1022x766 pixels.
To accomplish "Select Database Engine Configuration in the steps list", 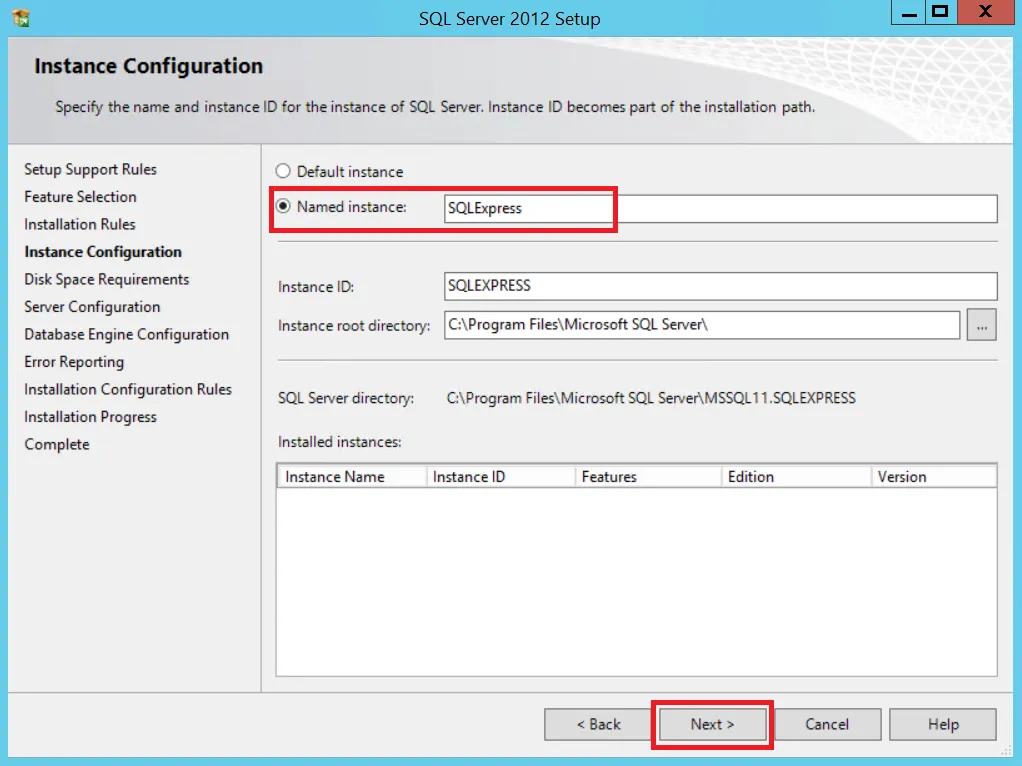I will click(126, 334).
